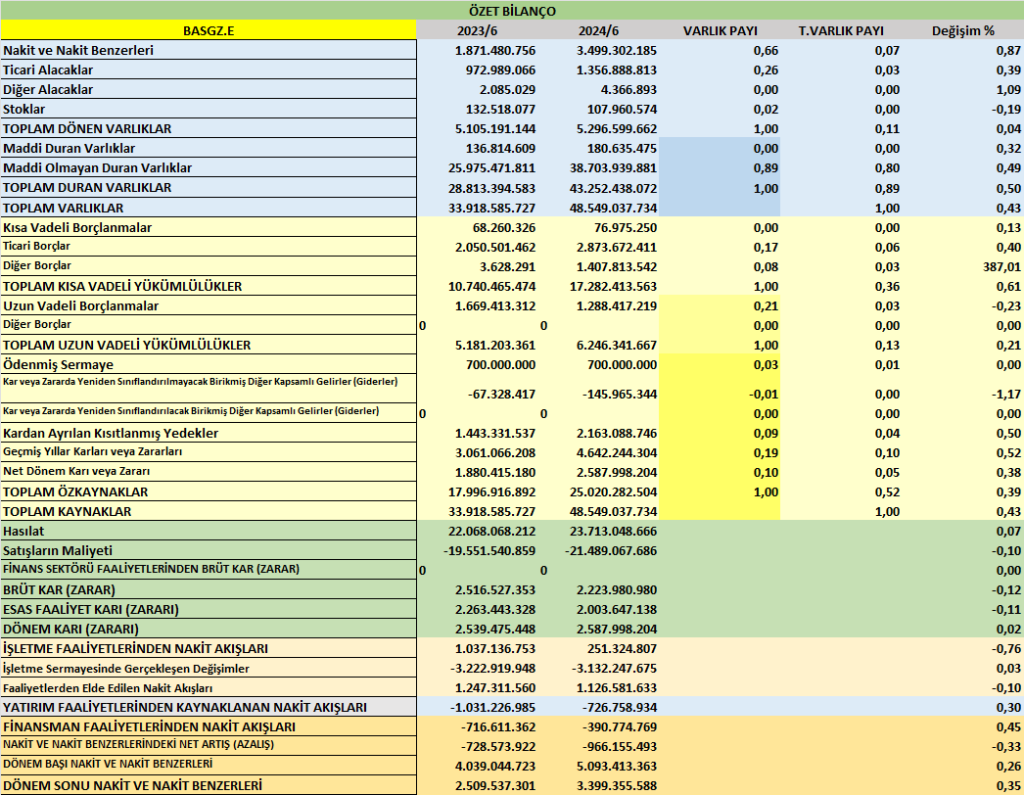The width and height of the screenshot is (1024, 795).
Task: Select the ÖZET BİLANÇO title cell
Action: click(512, 10)
